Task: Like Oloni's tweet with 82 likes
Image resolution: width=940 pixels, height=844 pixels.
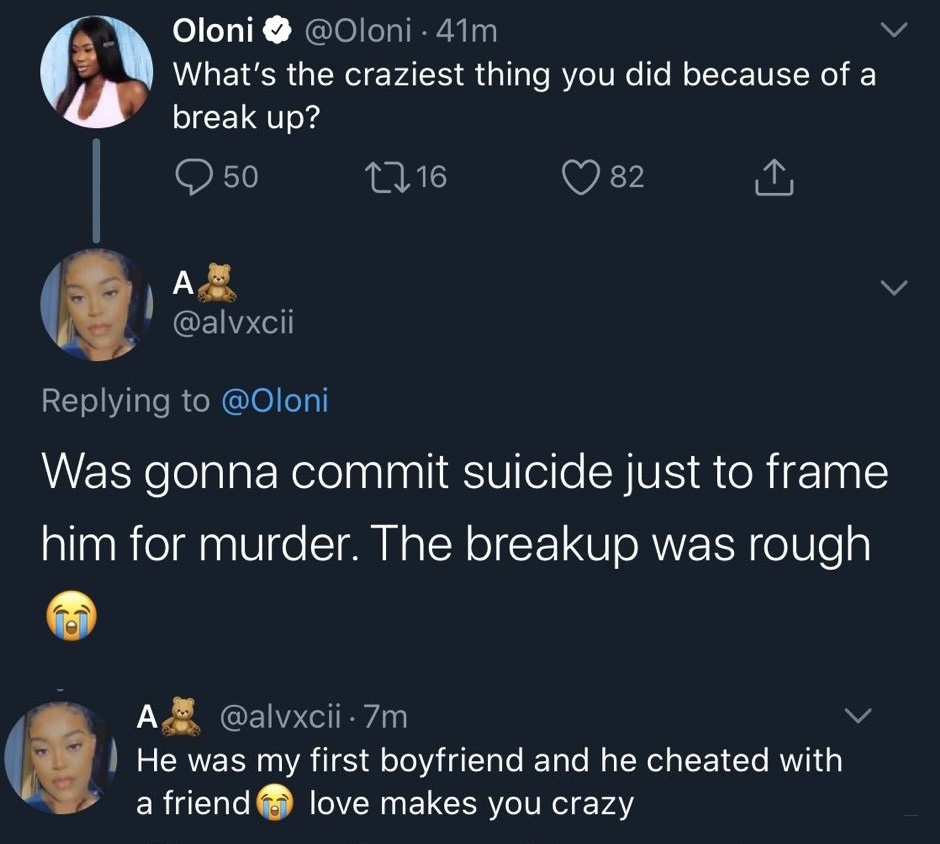Action: [x=579, y=177]
